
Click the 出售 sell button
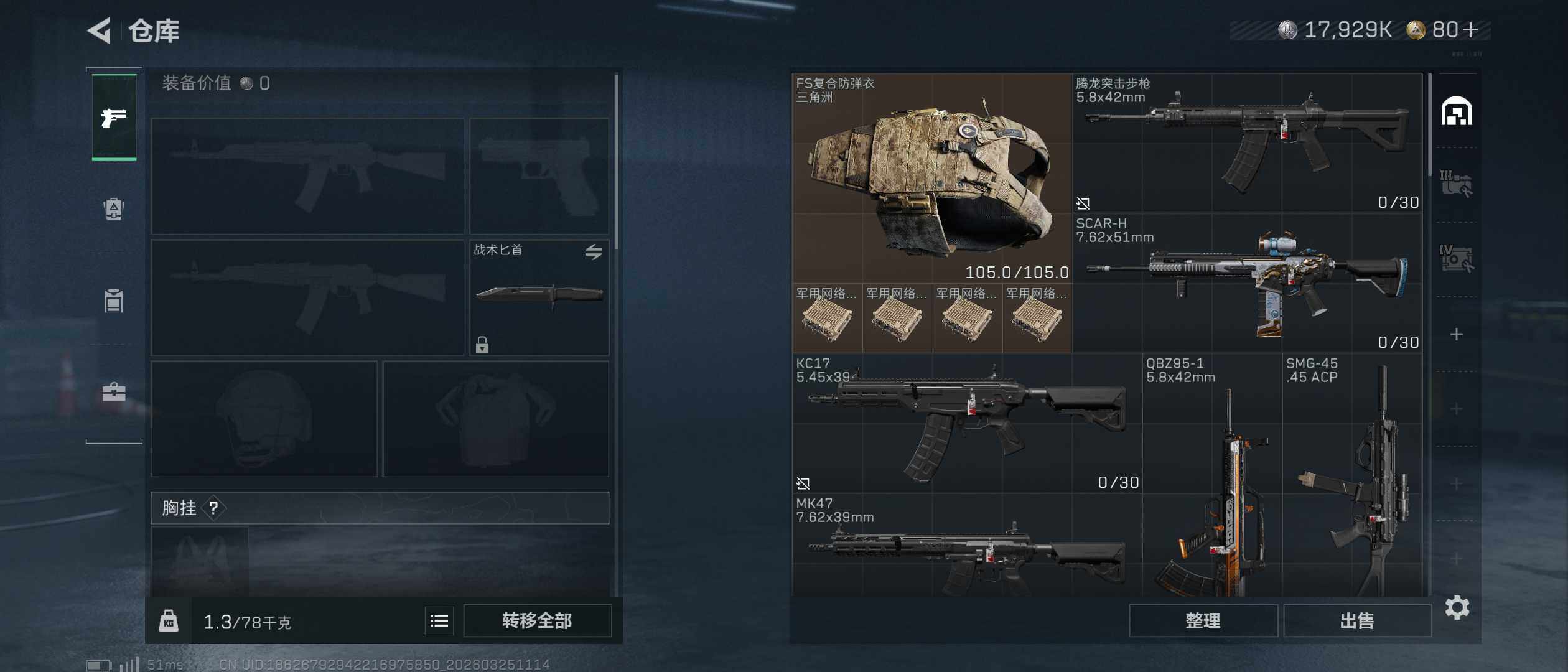[1357, 621]
